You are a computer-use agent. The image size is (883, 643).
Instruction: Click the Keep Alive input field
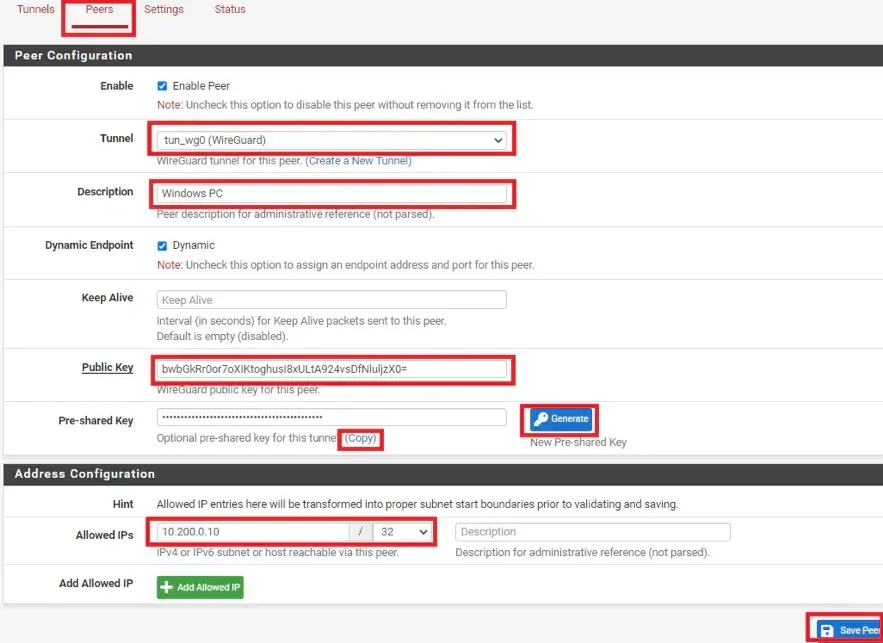332,300
